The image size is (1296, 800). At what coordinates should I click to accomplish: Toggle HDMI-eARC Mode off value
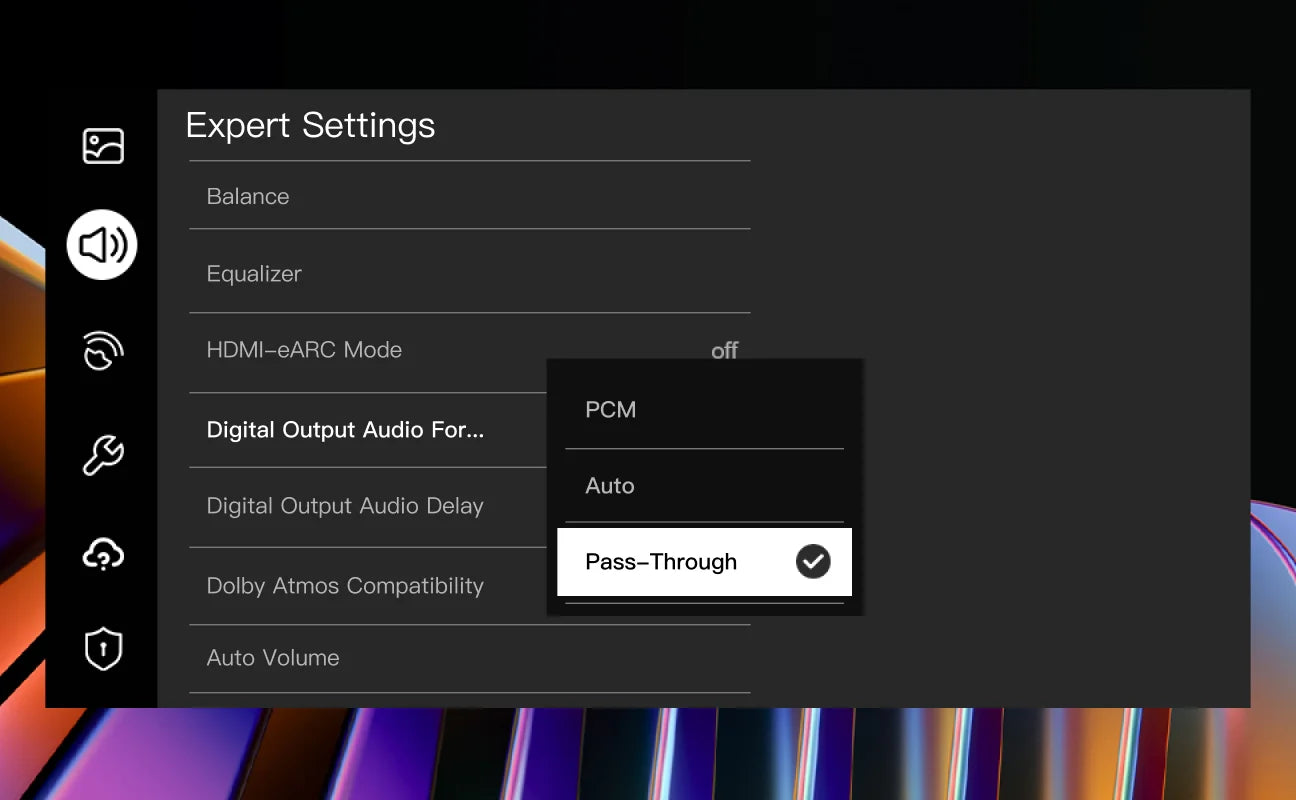[x=724, y=351]
